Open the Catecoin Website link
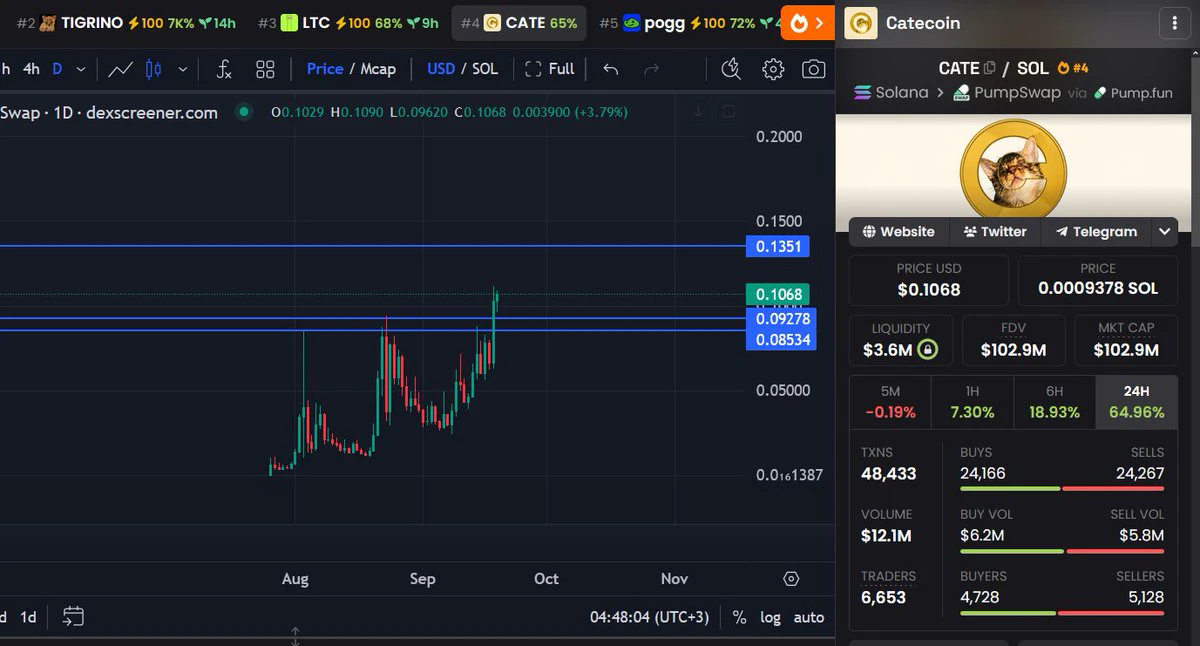 coord(899,231)
